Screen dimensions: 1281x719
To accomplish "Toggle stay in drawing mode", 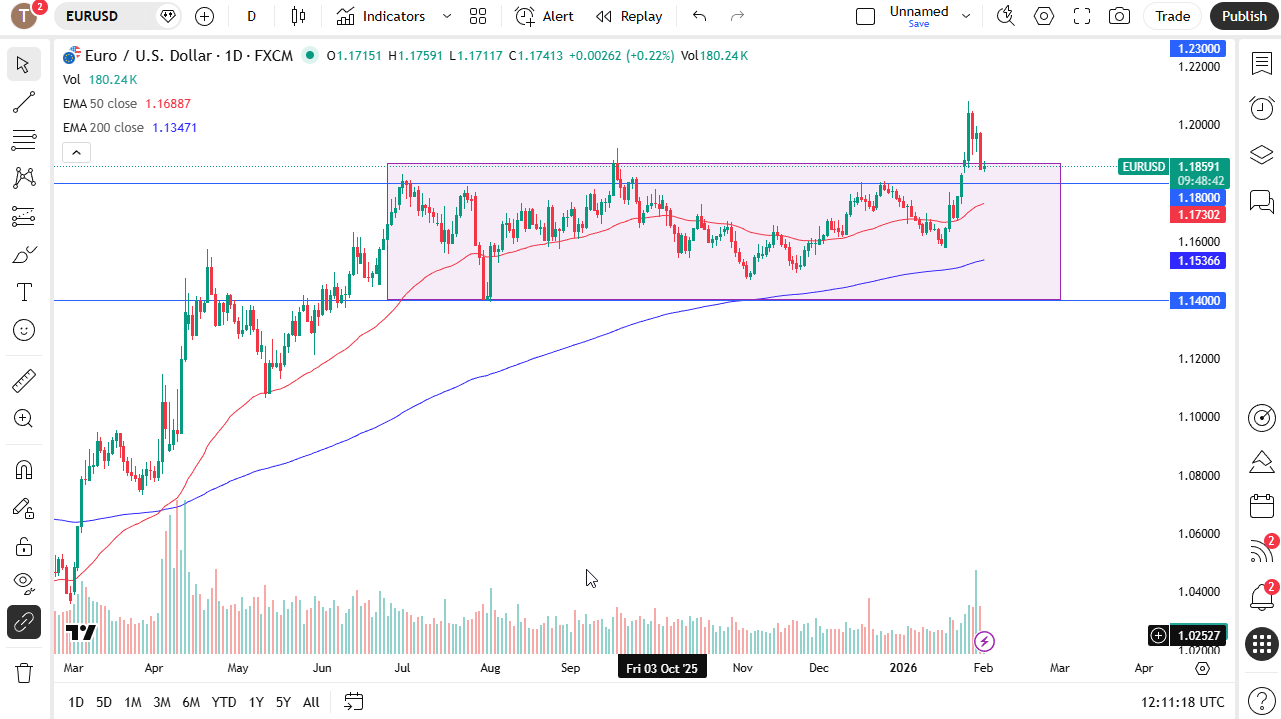I will click(x=24, y=508).
